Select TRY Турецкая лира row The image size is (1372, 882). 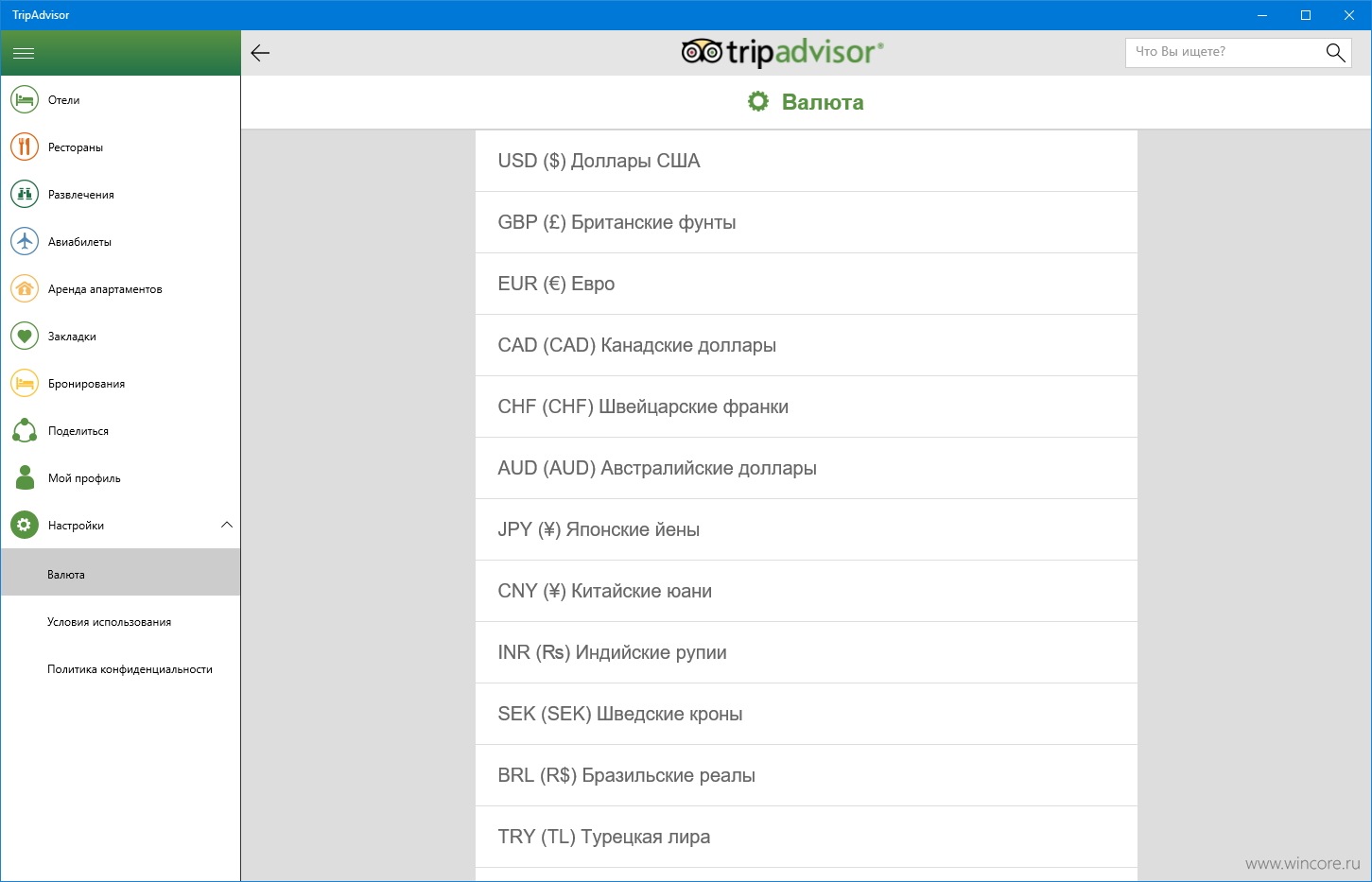point(806,837)
